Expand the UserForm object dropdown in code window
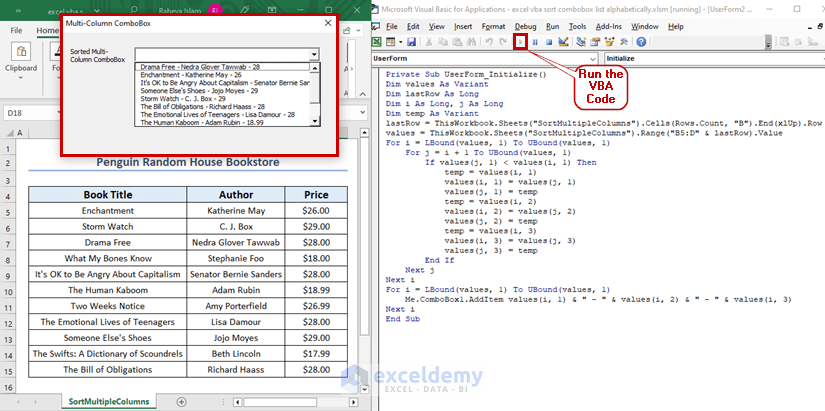The image size is (825, 411). coord(593,58)
